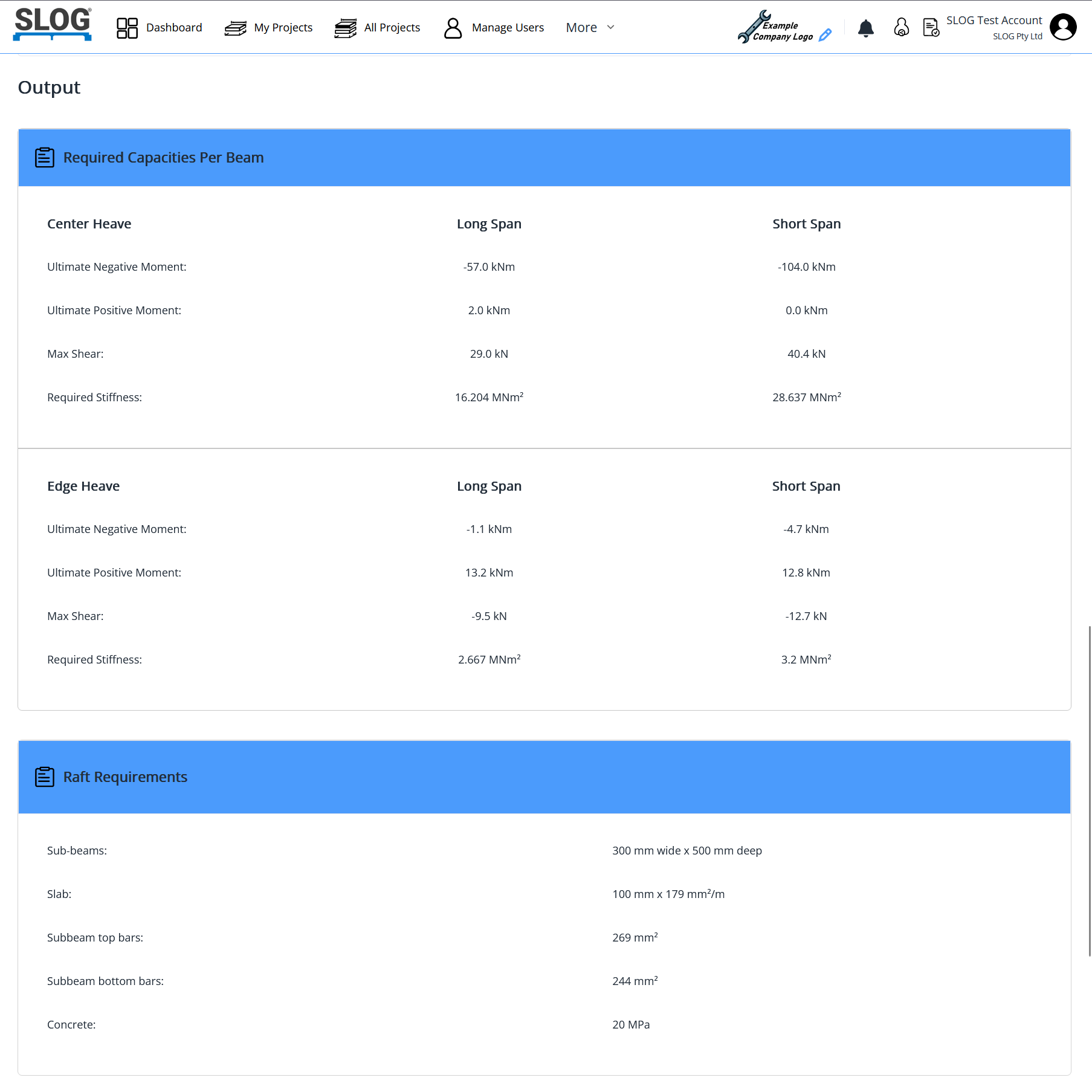This screenshot has width=1092, height=1092.
Task: Open the Dashboard page
Action: coord(173,28)
